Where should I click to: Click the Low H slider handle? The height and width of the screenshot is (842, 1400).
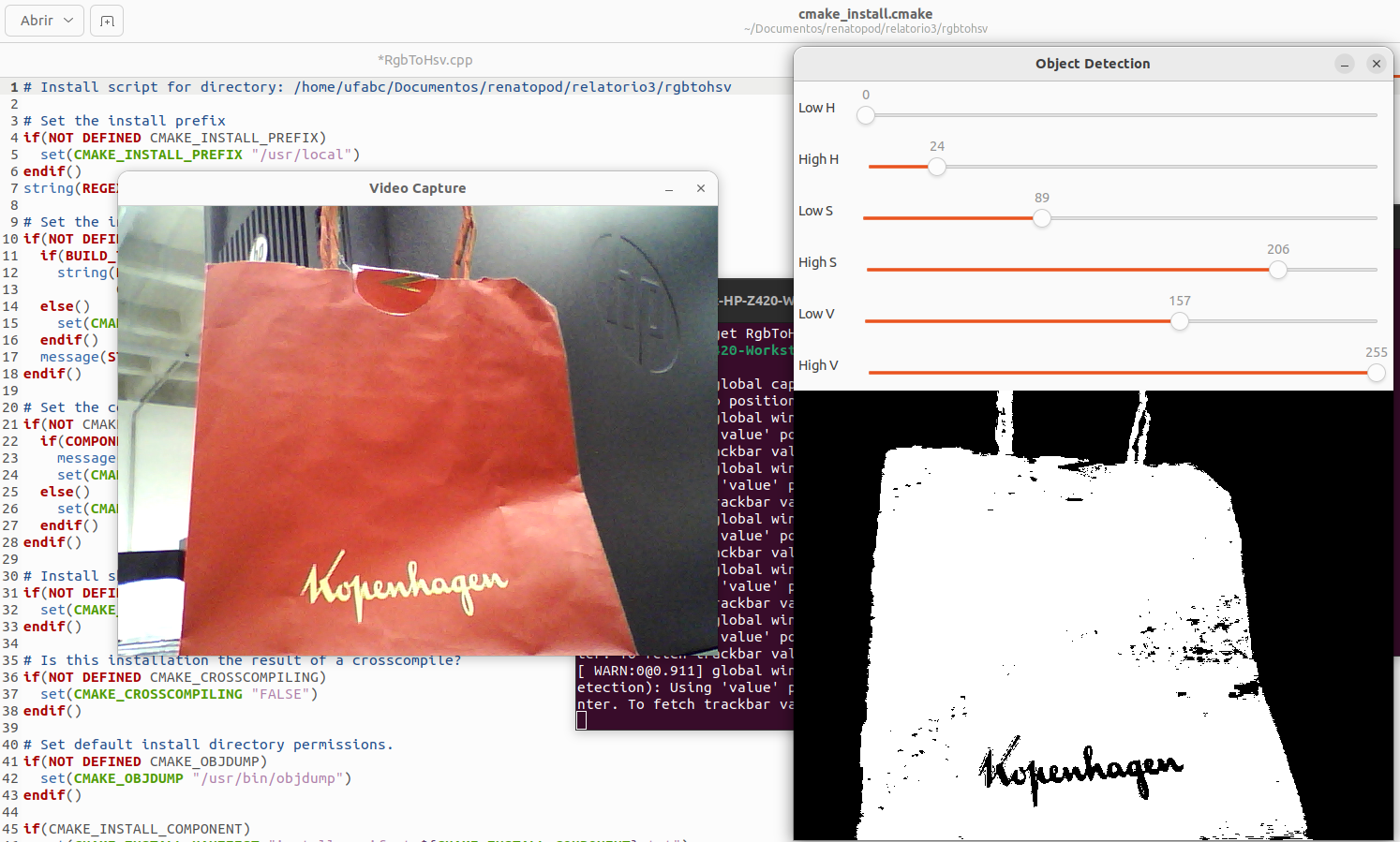(x=866, y=115)
